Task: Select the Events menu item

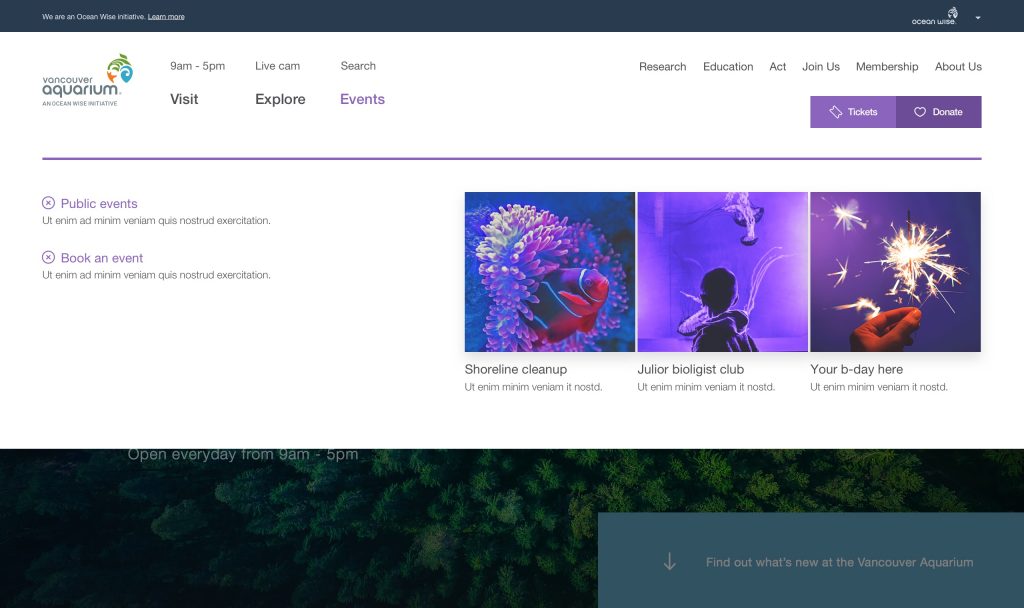Action: point(362,99)
